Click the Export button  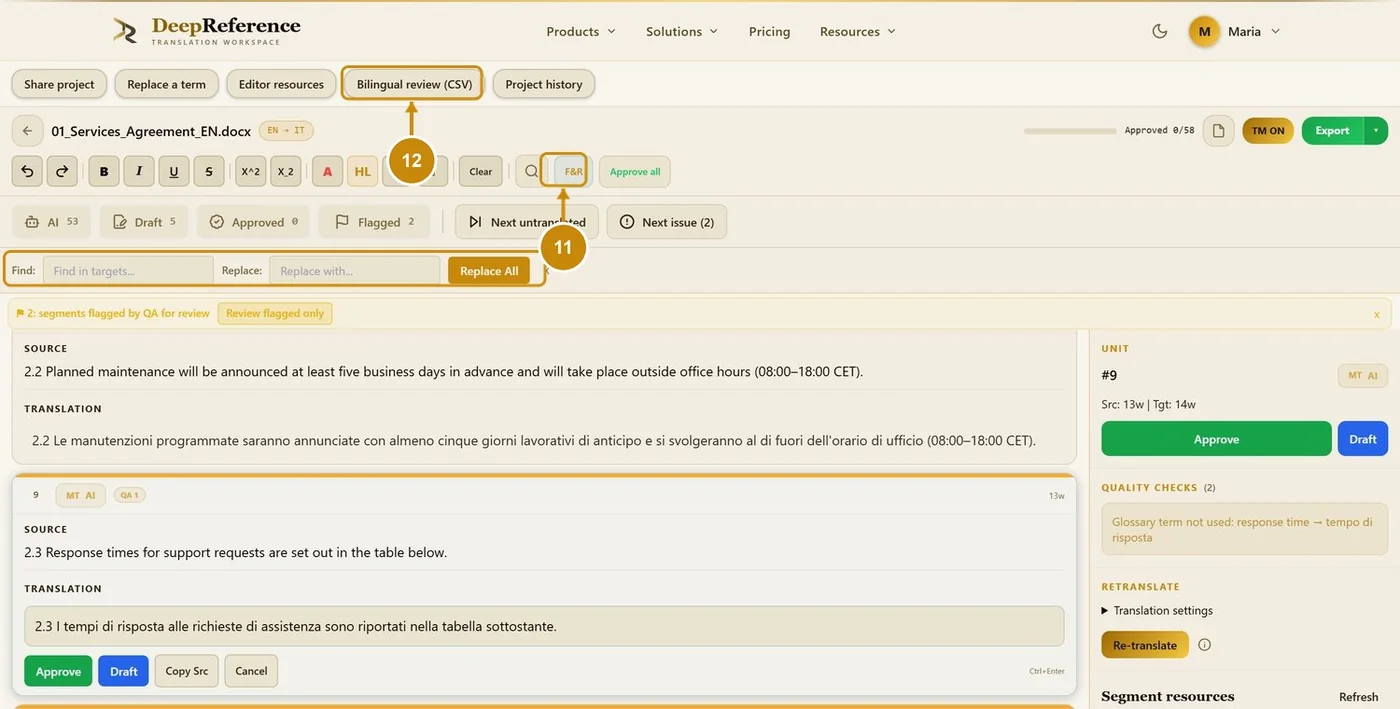tap(1332, 131)
